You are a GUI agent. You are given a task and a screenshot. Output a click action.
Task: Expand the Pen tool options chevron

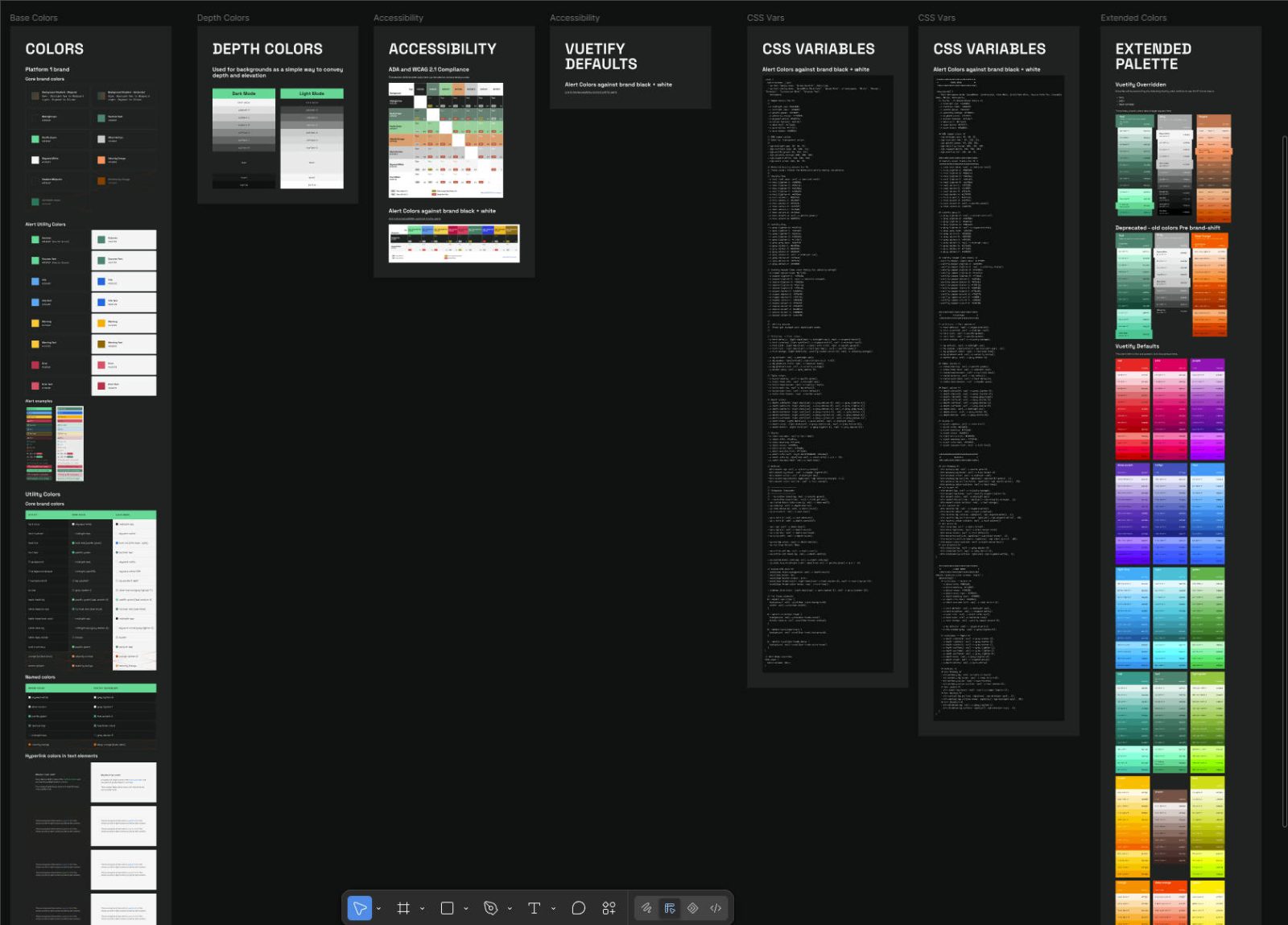point(510,909)
